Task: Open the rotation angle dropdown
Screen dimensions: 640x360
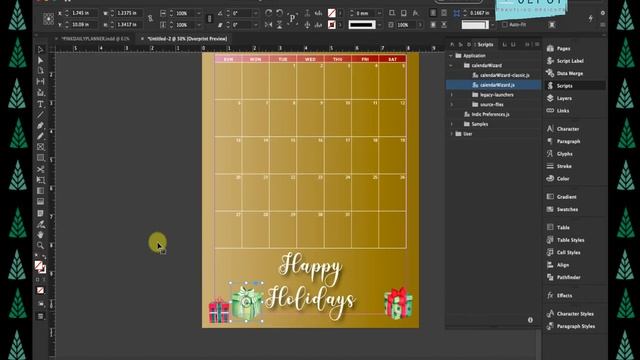Action: pos(256,13)
